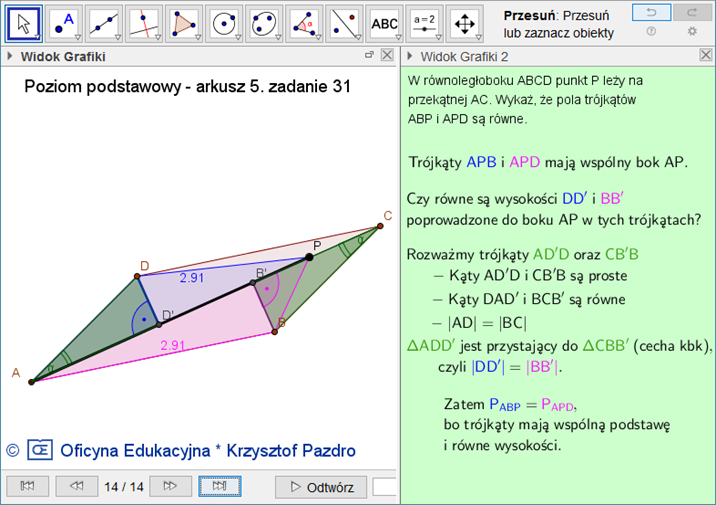Jump to first construction step
This screenshot has height=505, width=716.
tap(27, 487)
